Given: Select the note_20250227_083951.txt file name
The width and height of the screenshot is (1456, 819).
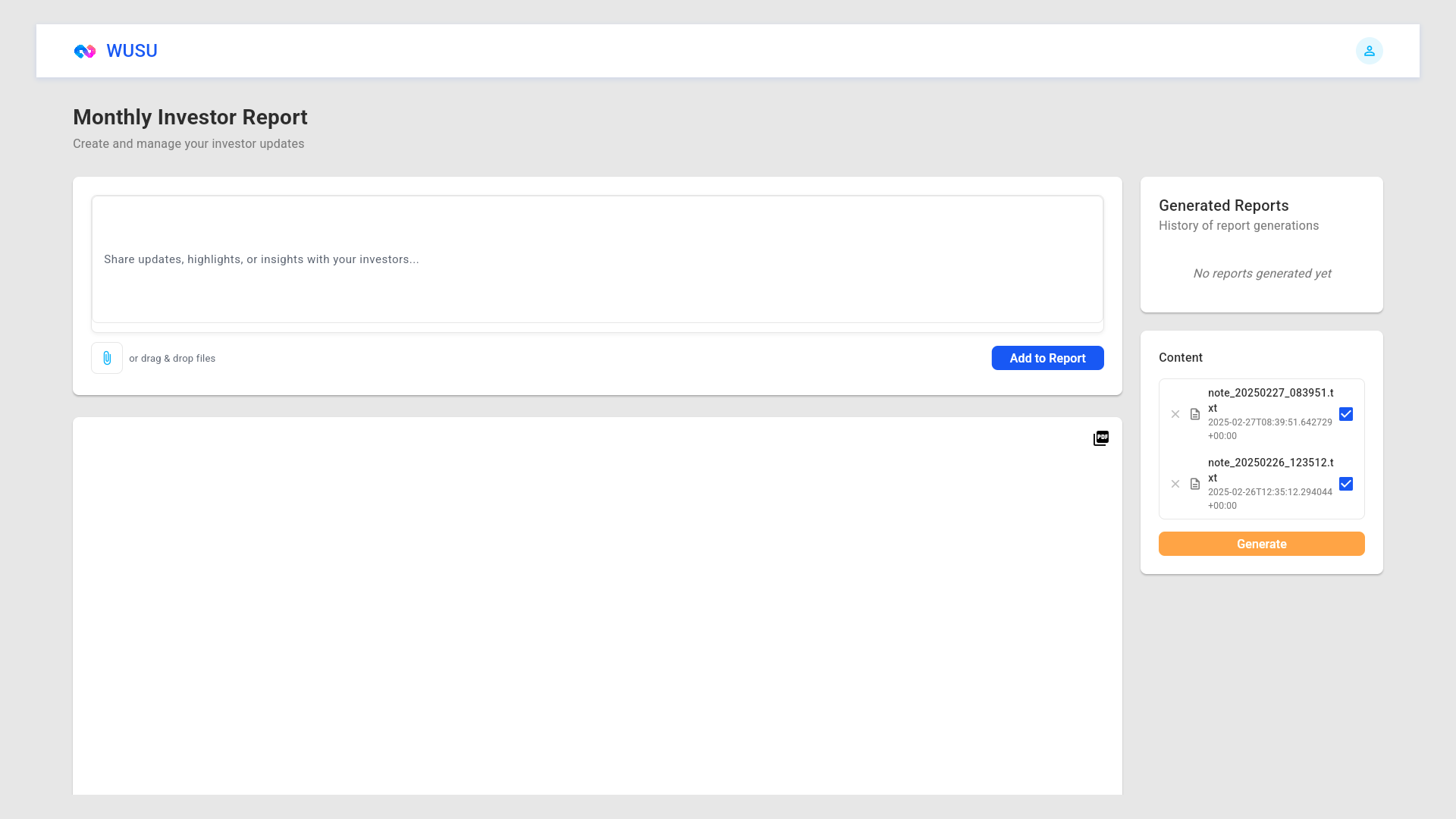Looking at the screenshot, I should 1270,400.
